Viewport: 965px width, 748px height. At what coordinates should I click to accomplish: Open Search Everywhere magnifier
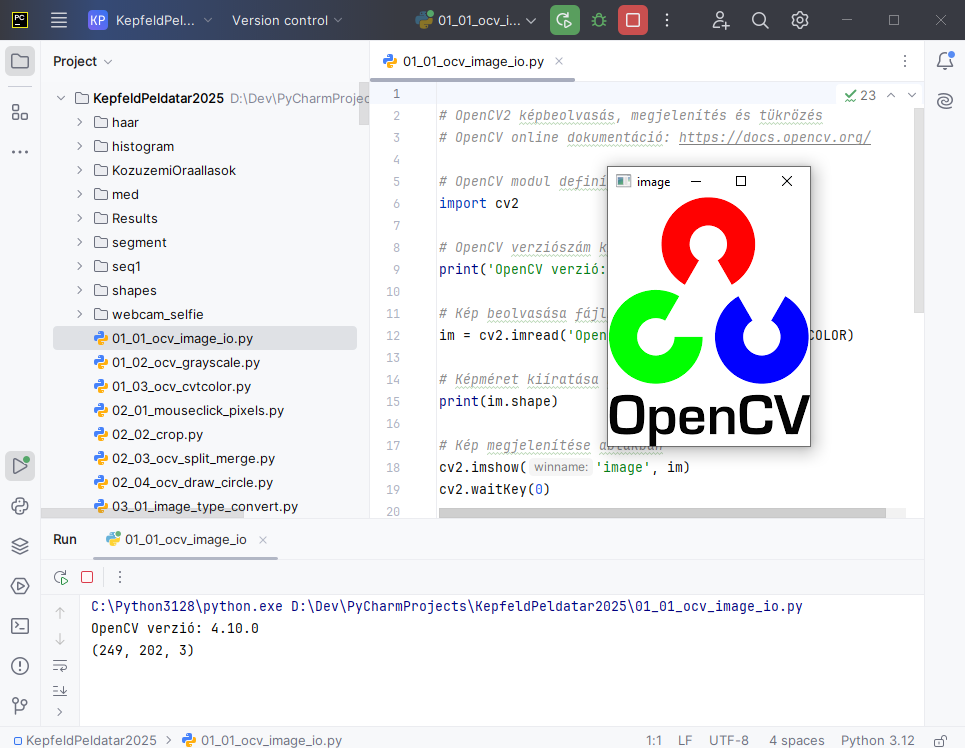click(x=760, y=20)
